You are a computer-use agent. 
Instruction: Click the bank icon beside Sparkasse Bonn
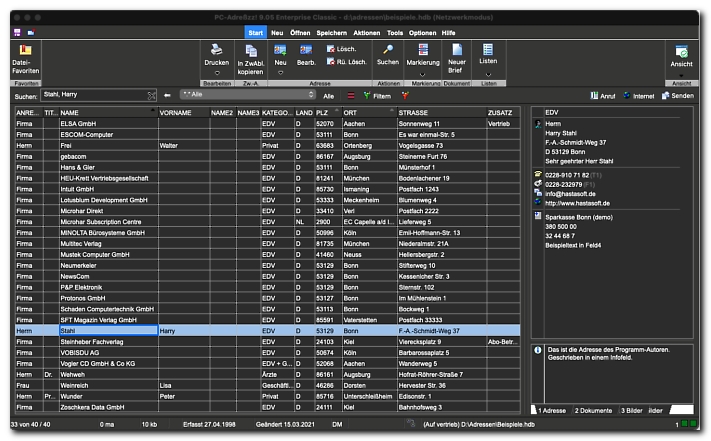tap(538, 216)
